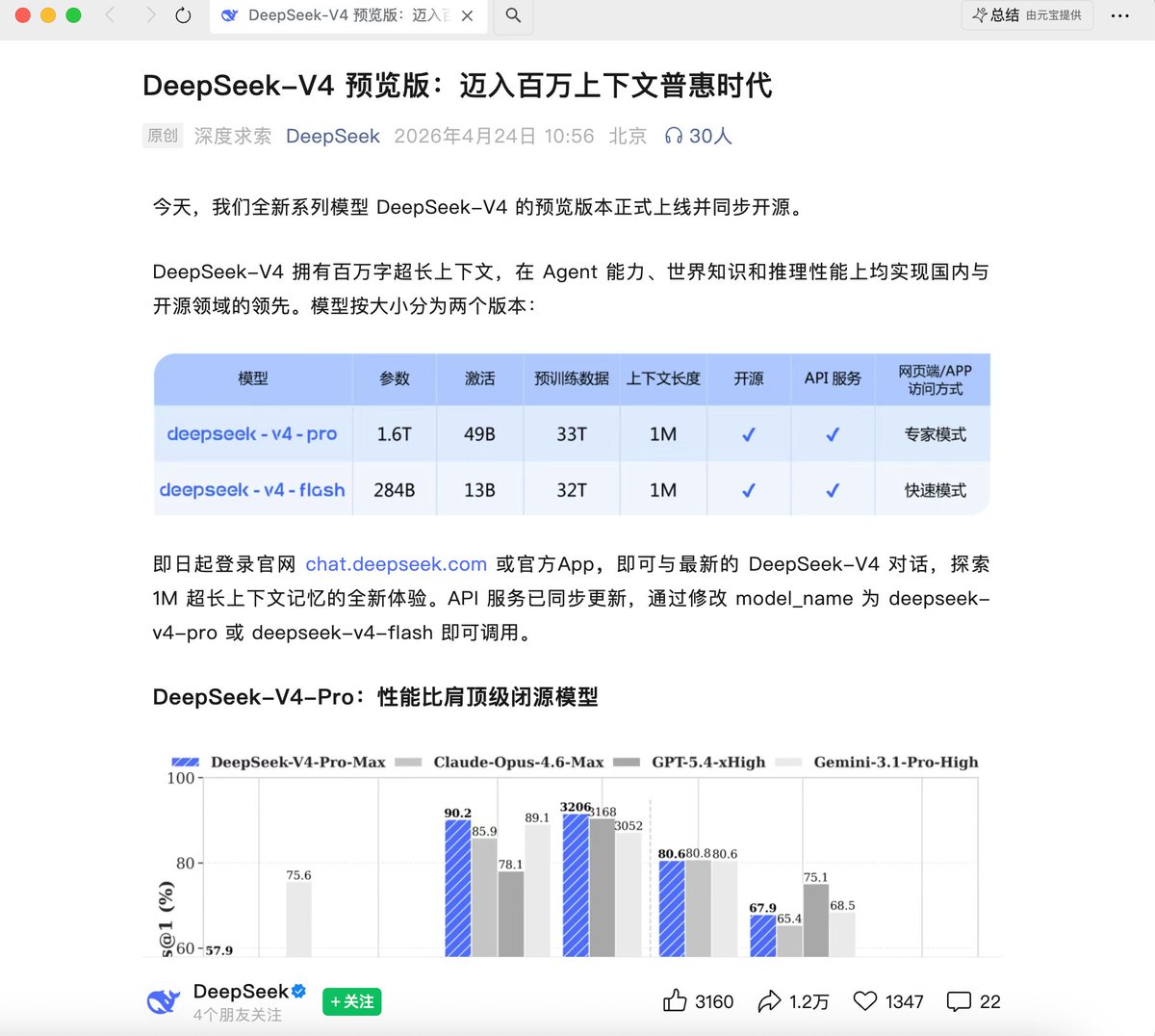This screenshot has width=1155, height=1036.
Task: Click the section heading DeepSeek-V4-Pro：性能比肩顶级闭源模型
Action: pos(375,697)
